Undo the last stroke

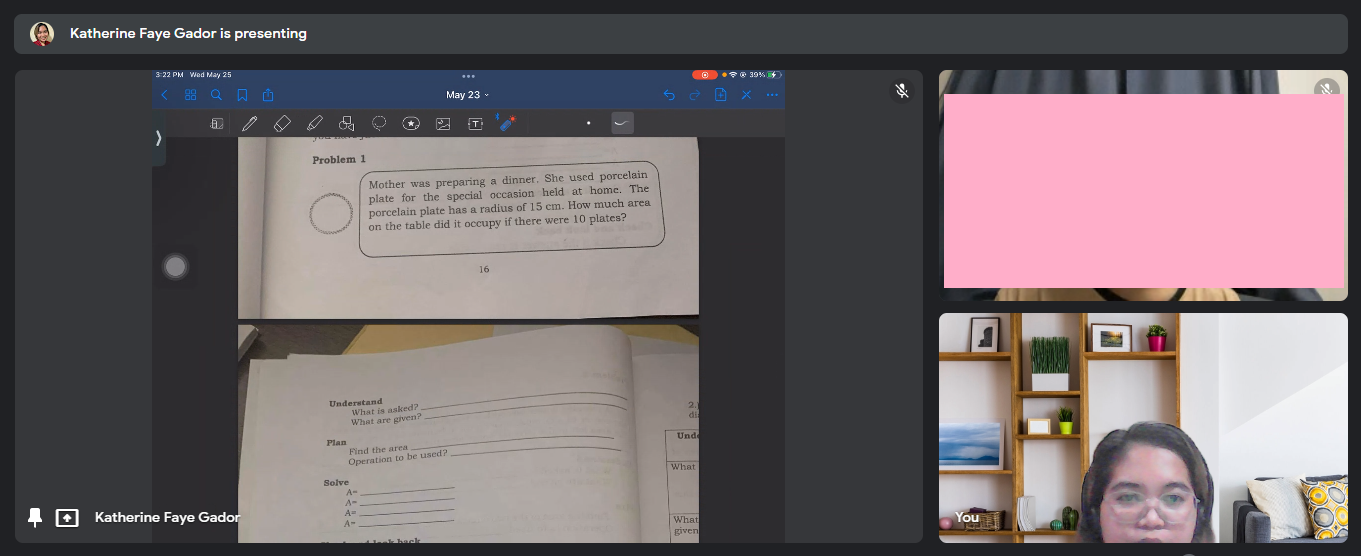click(669, 95)
